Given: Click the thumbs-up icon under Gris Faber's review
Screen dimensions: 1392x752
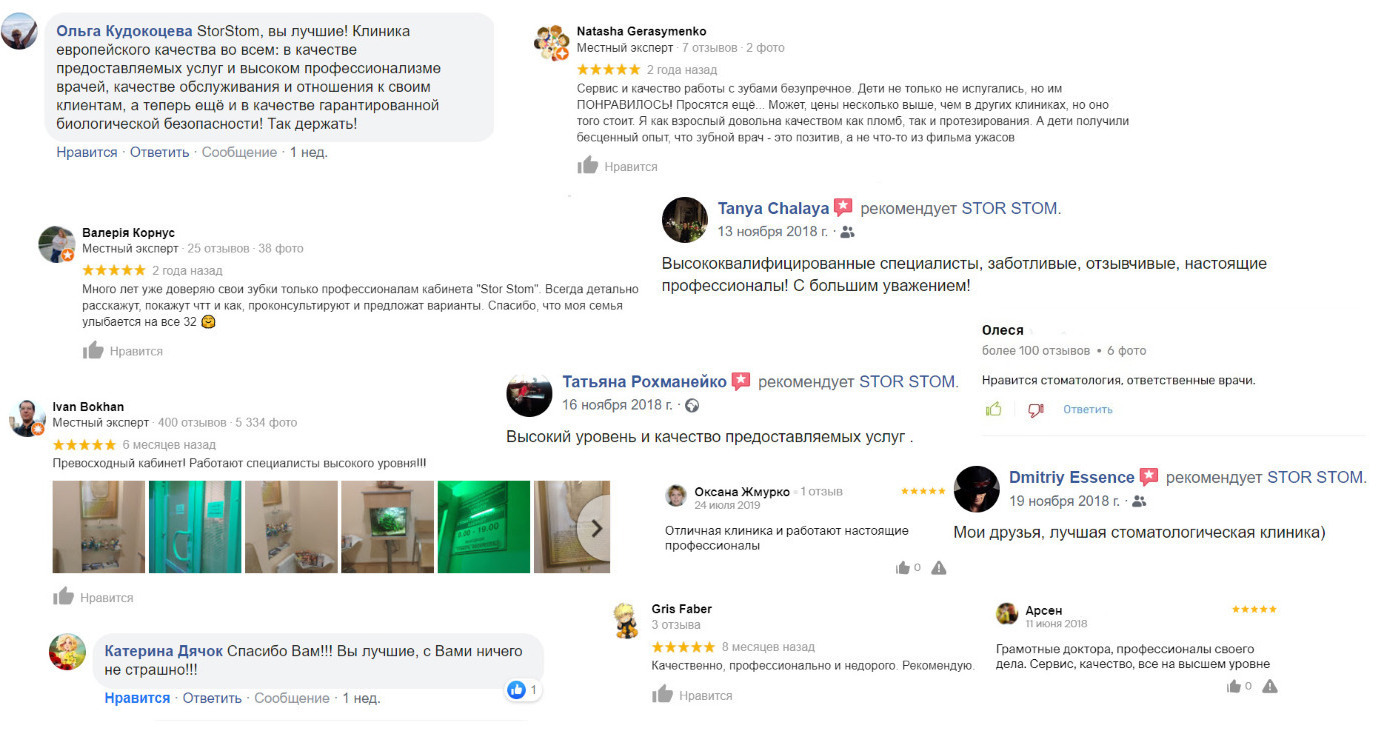Looking at the screenshot, I should point(662,694).
